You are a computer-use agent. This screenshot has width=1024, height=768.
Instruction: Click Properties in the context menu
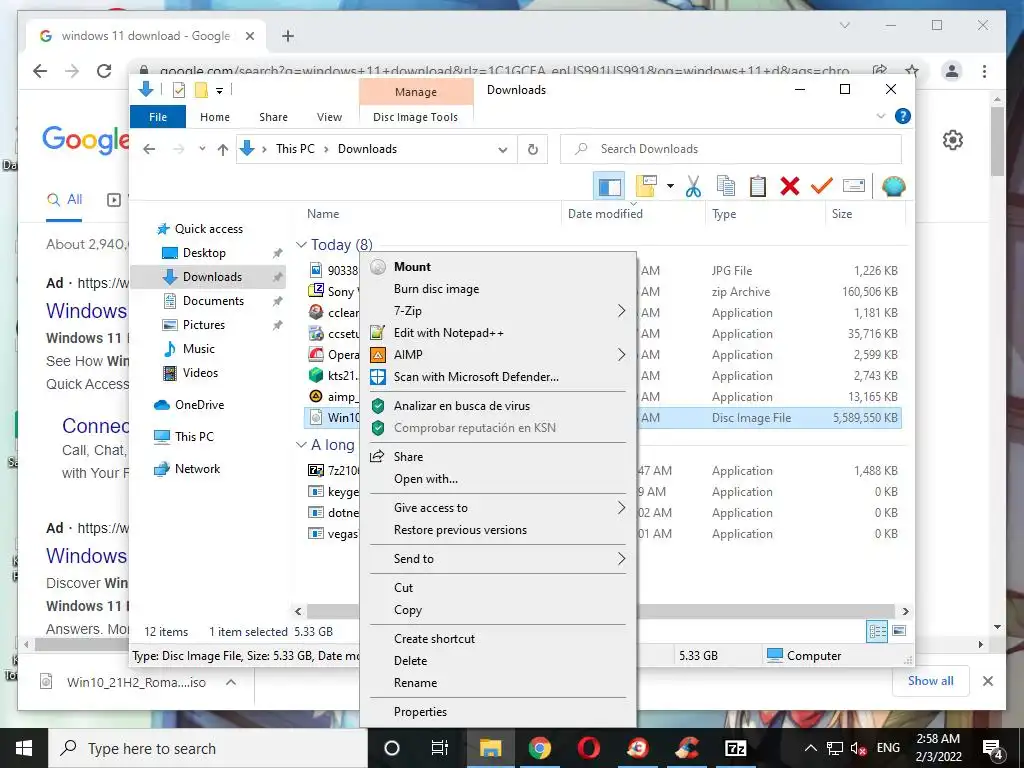(x=497, y=712)
